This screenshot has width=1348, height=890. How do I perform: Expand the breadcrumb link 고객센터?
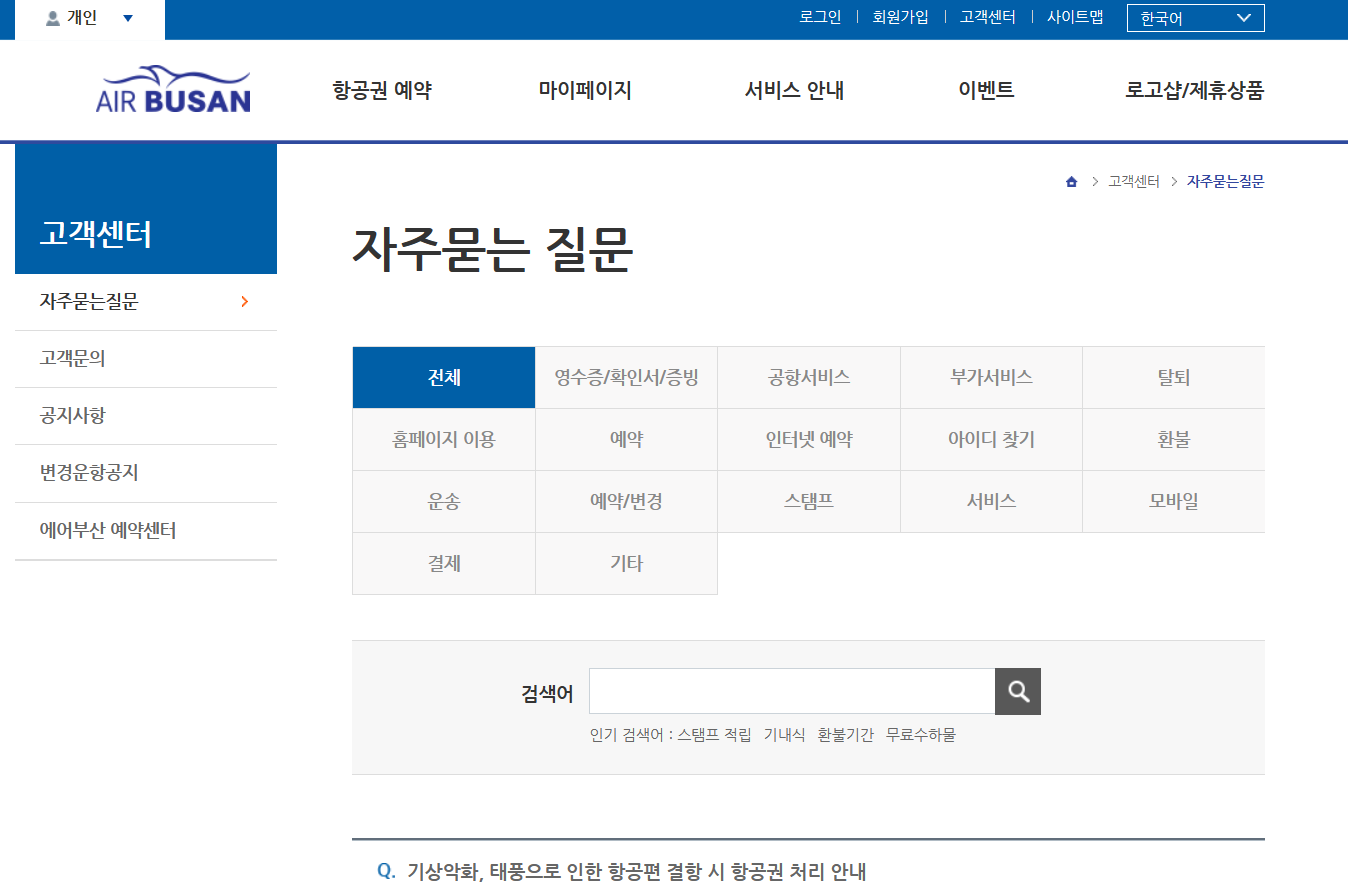click(x=1134, y=181)
